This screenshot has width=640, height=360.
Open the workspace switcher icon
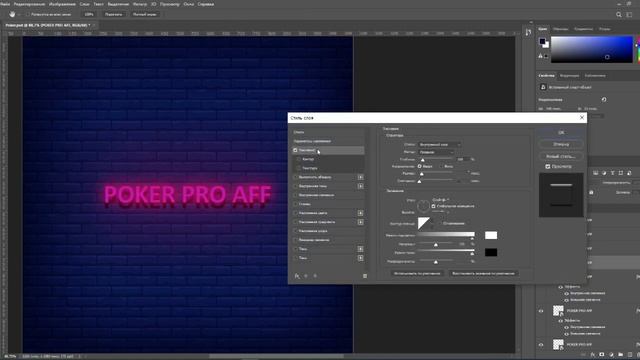(629, 14)
